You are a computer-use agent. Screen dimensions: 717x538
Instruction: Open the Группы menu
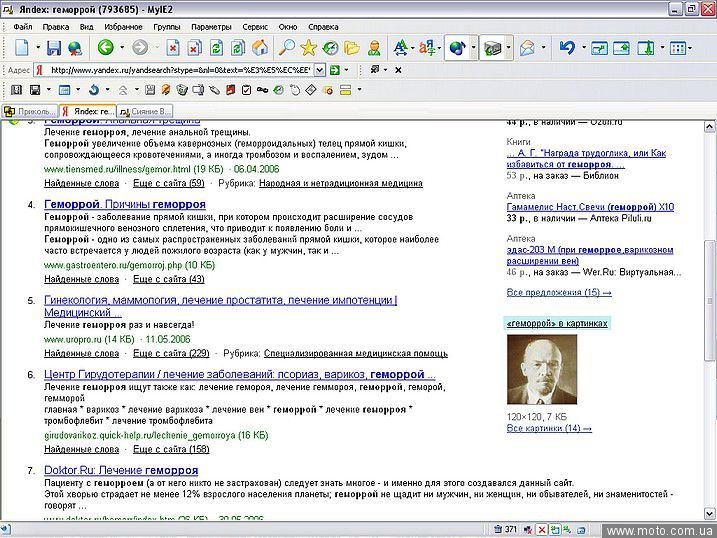pyautogui.click(x=167, y=27)
